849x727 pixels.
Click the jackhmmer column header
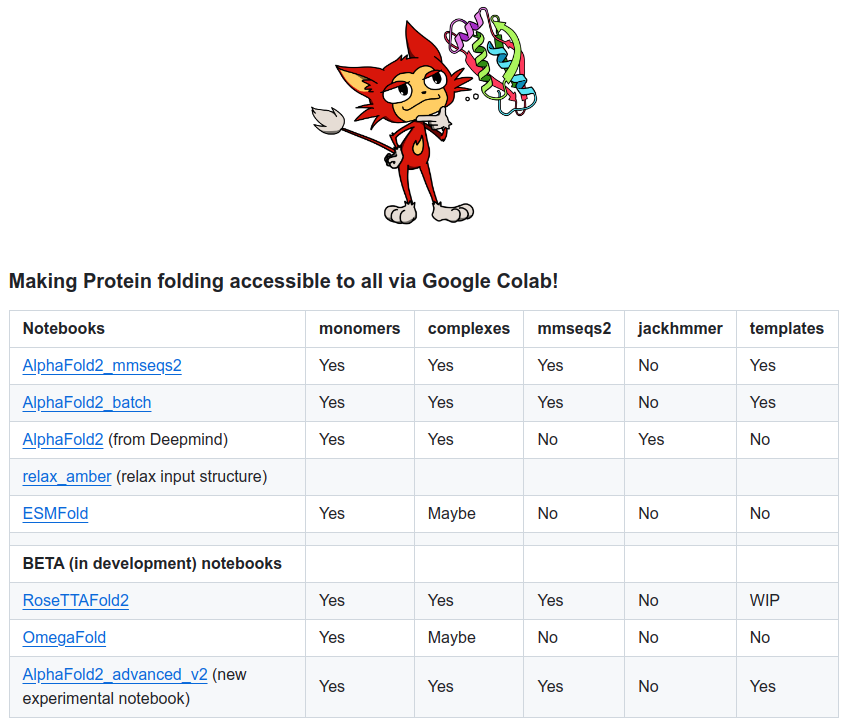(680, 329)
